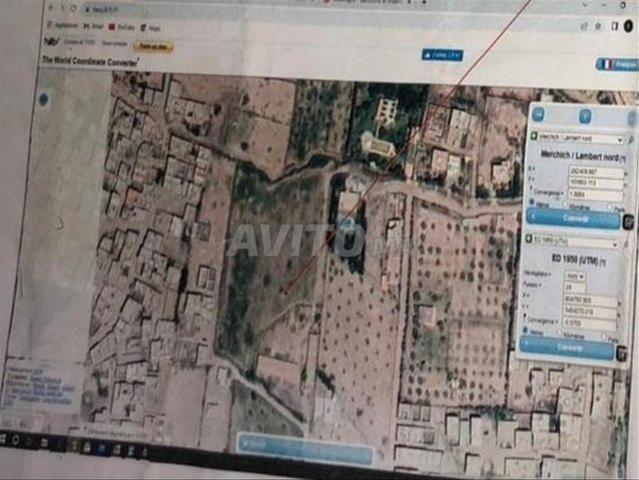Open the Gmail bookmark
Image resolution: width=639 pixels, height=480 pixels.
(x=97, y=27)
